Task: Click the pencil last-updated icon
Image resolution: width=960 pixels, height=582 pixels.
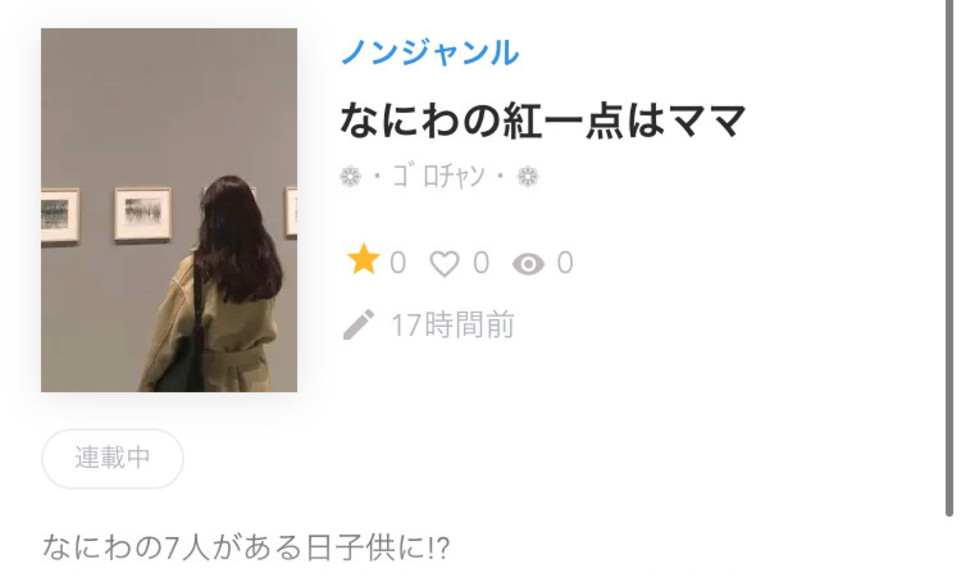Action: pyautogui.click(x=359, y=324)
